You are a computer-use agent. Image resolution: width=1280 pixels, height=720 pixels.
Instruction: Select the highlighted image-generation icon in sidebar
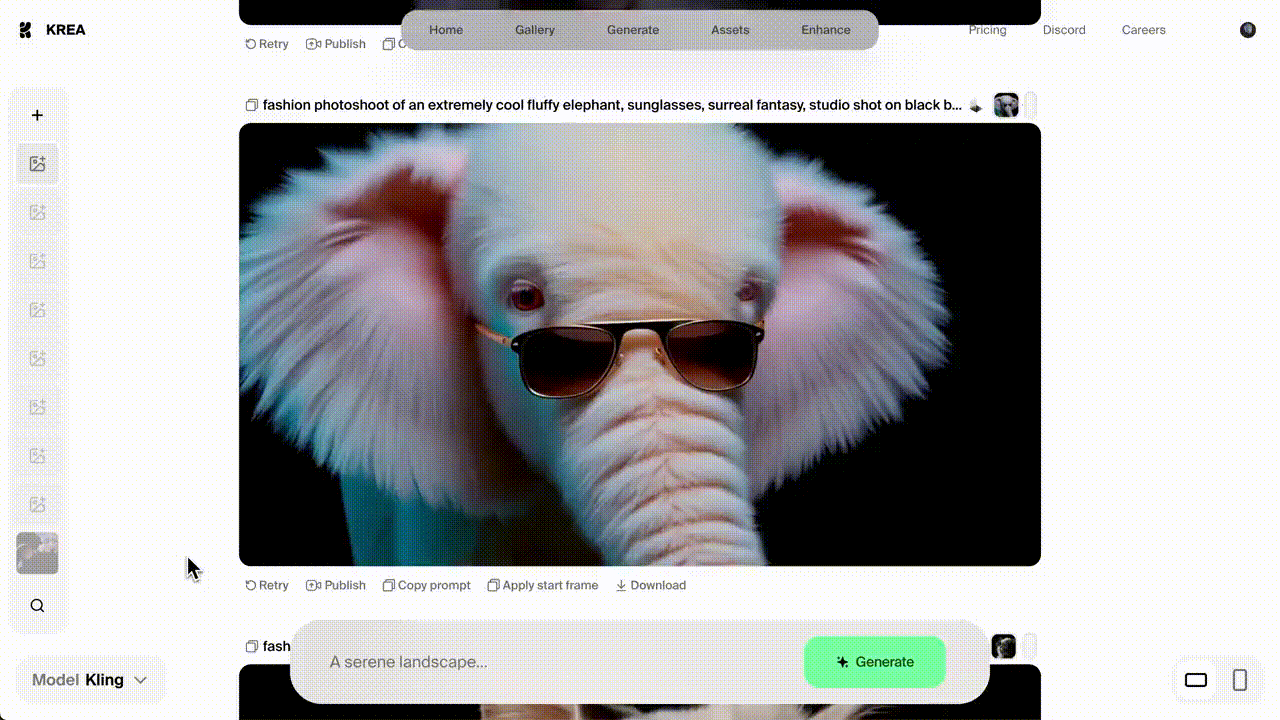37,164
